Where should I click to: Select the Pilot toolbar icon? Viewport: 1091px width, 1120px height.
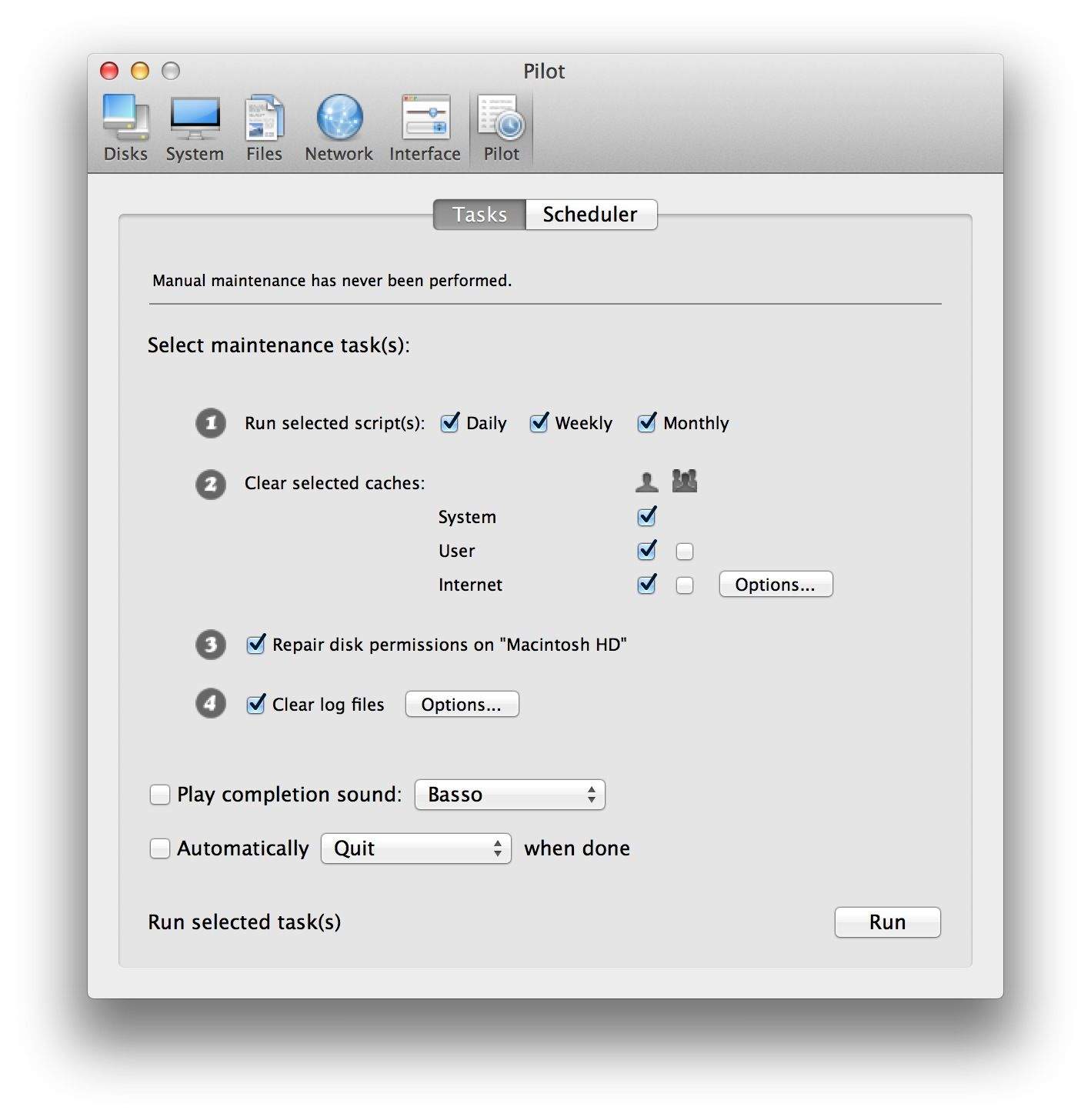tap(501, 128)
